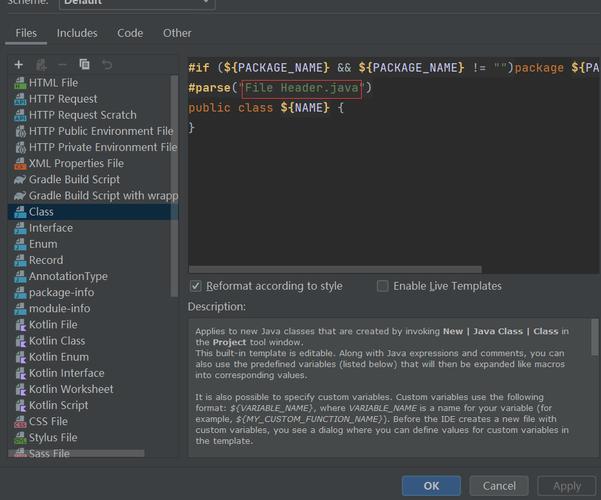
Task: Click the Gradle Build Script with wrapper icon
Action: (x=20, y=196)
